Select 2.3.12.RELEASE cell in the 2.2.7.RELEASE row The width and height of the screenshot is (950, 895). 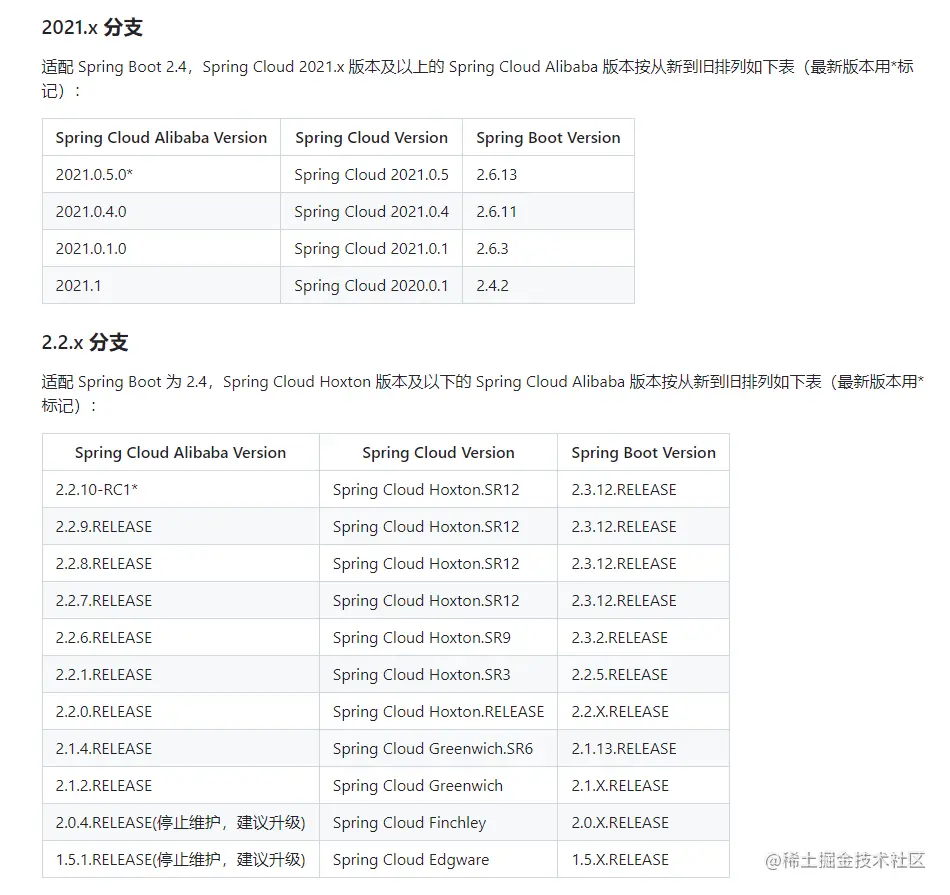(643, 601)
